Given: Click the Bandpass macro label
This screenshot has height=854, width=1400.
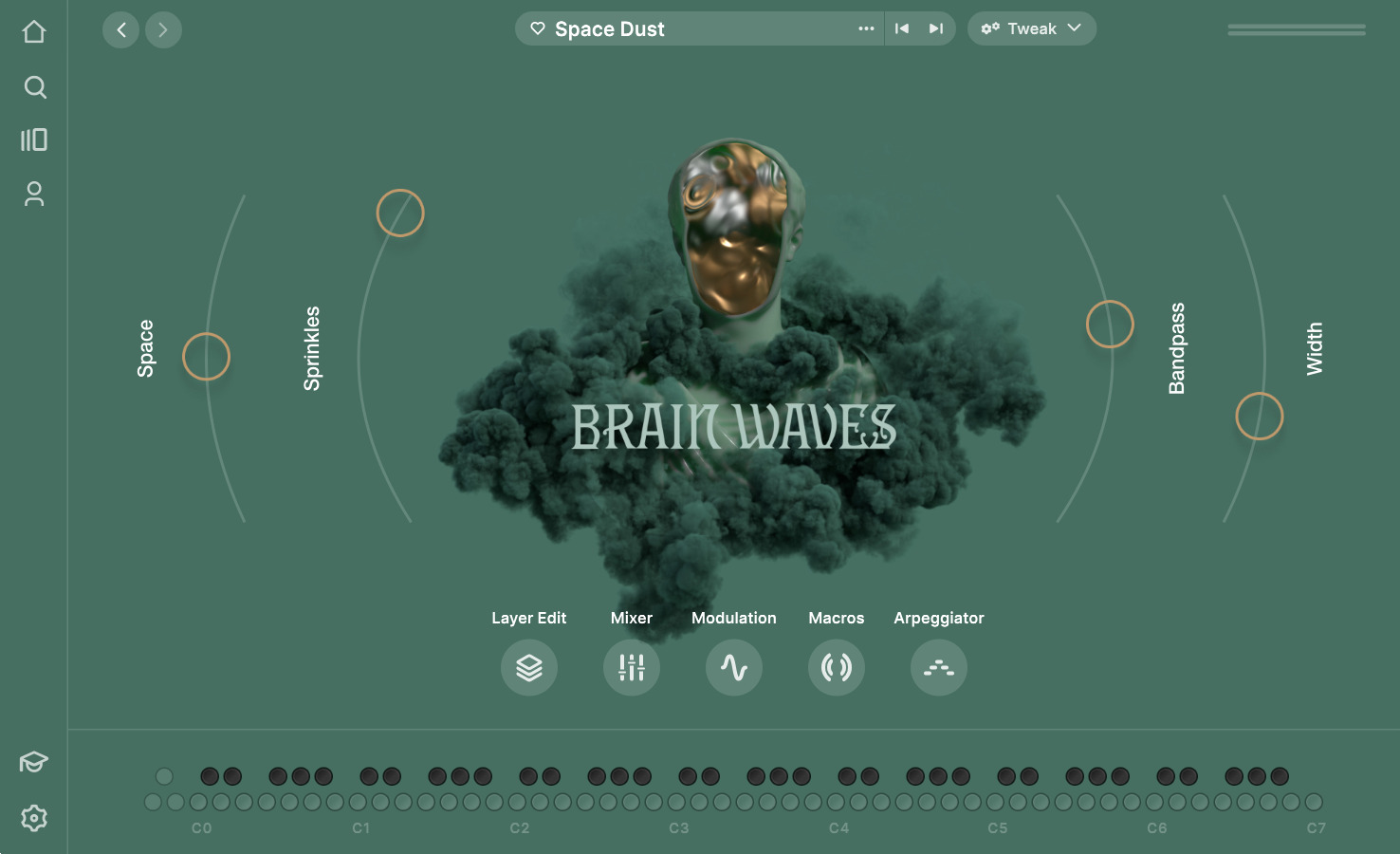Looking at the screenshot, I should (x=1177, y=348).
